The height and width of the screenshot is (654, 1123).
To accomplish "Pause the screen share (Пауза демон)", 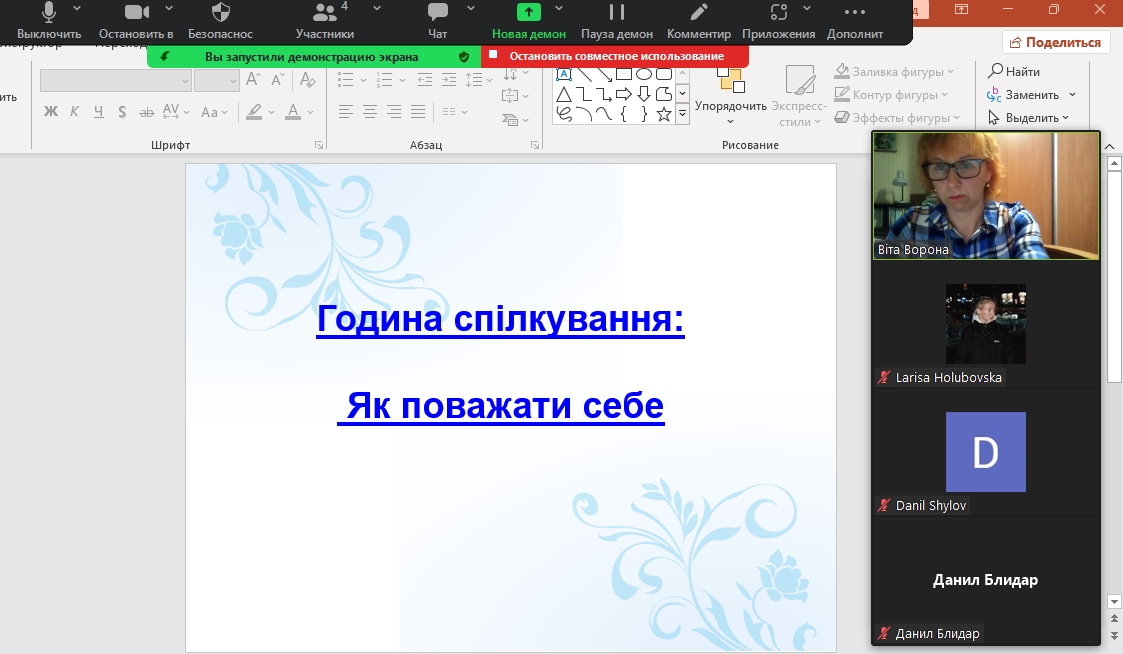I will 617,21.
